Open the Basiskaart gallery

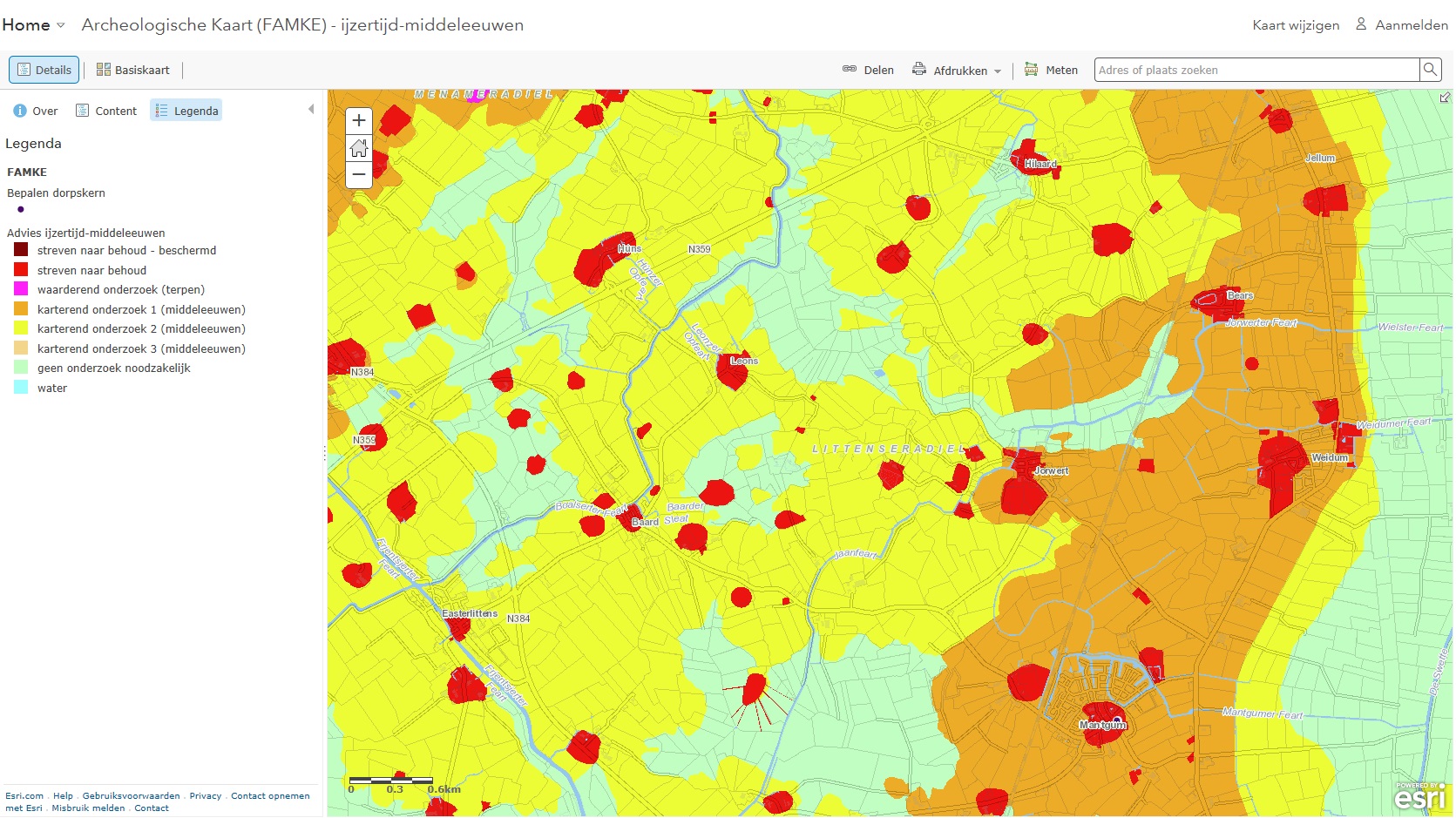(133, 70)
